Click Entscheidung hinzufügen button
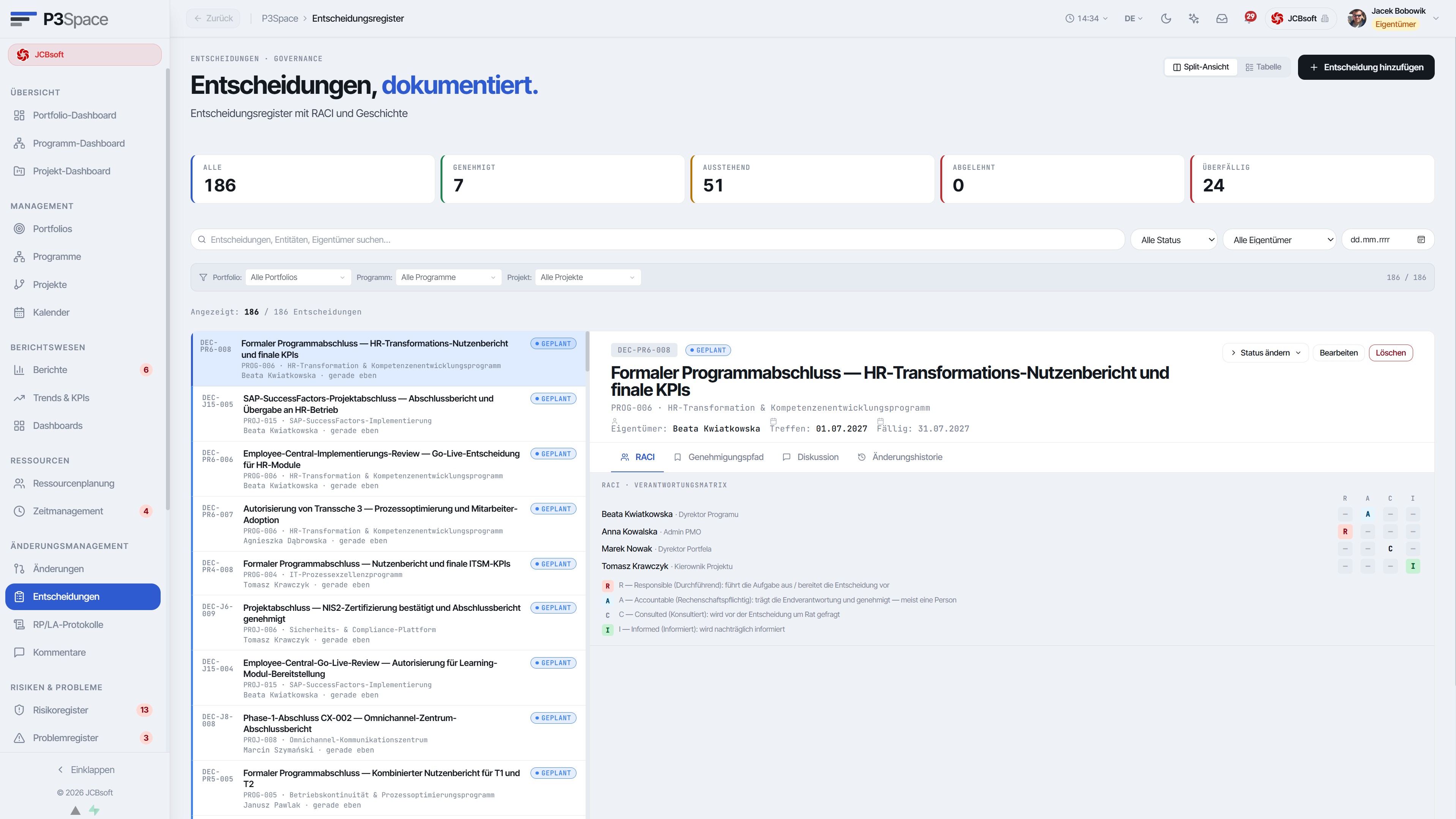Viewport: 1456px width, 819px height. (1366, 67)
